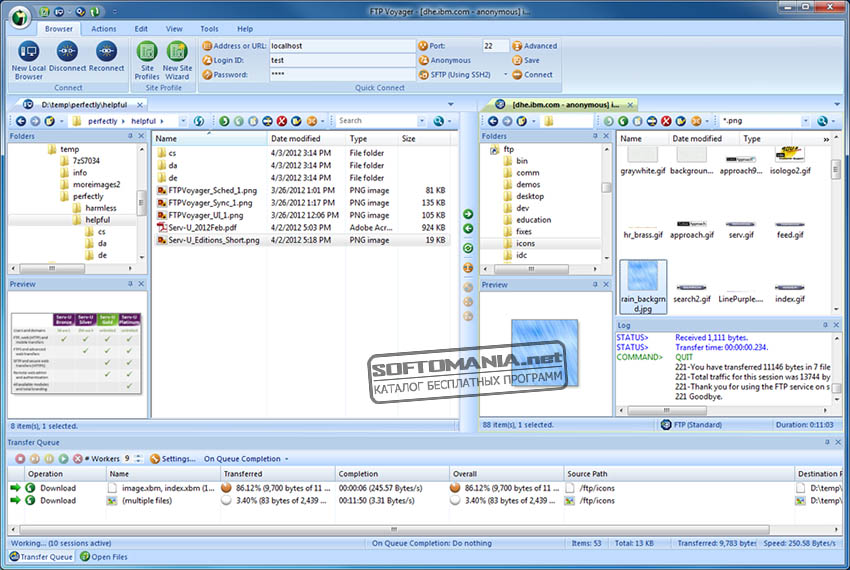The image size is (850, 570).
Task: Open the *.png filter dropdown arrow
Action: pyautogui.click(x=805, y=121)
